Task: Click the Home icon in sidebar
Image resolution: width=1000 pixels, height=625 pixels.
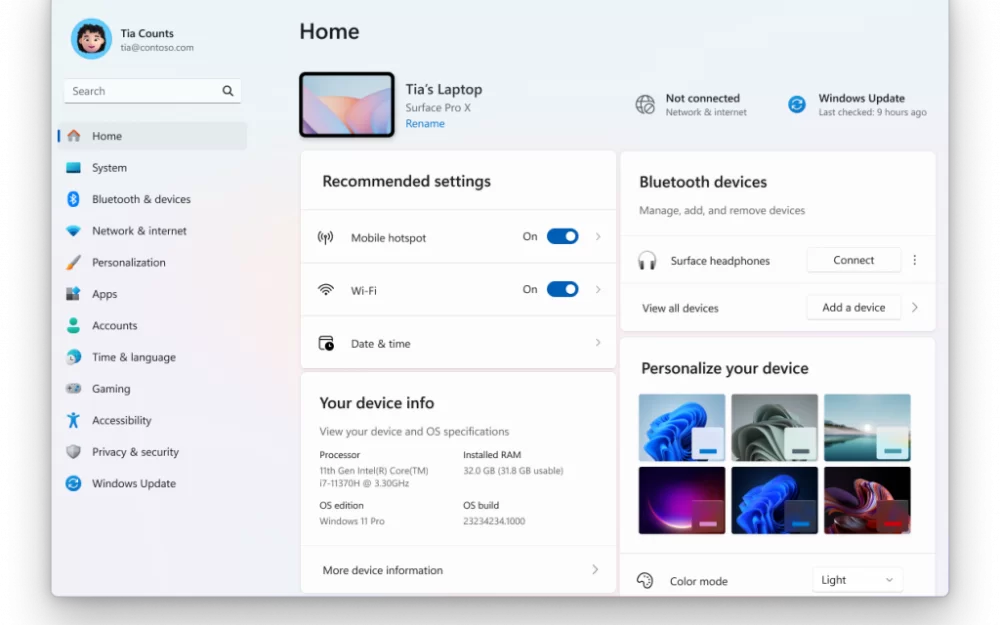Action: click(74, 136)
